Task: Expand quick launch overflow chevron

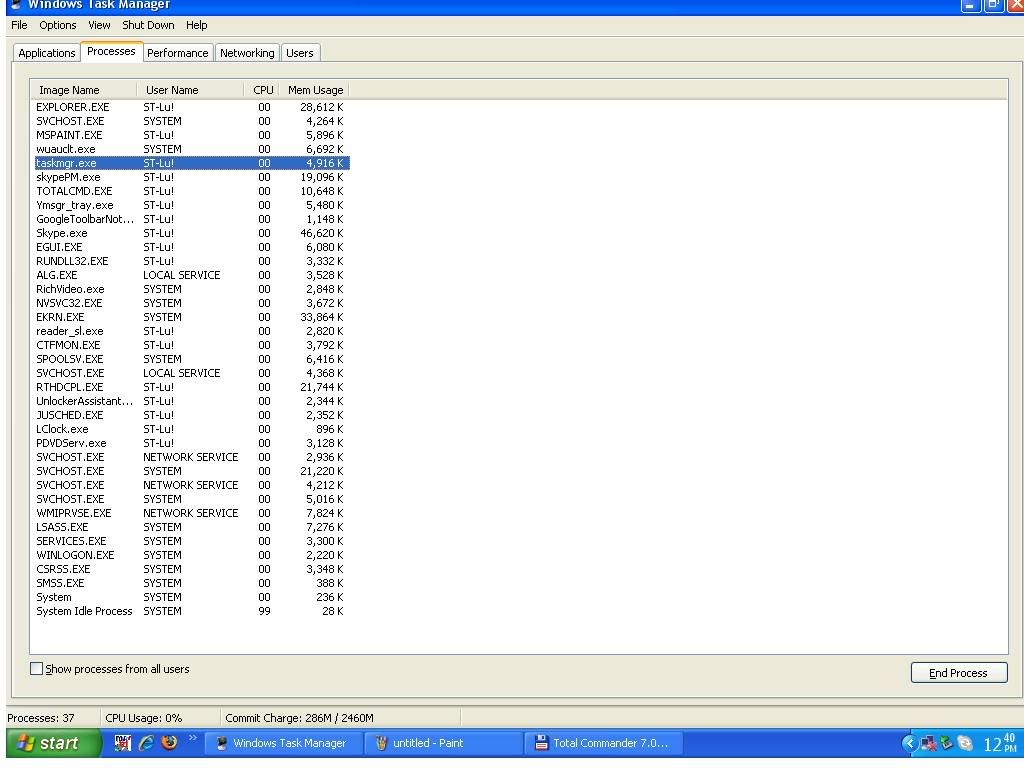Action: 193,738
